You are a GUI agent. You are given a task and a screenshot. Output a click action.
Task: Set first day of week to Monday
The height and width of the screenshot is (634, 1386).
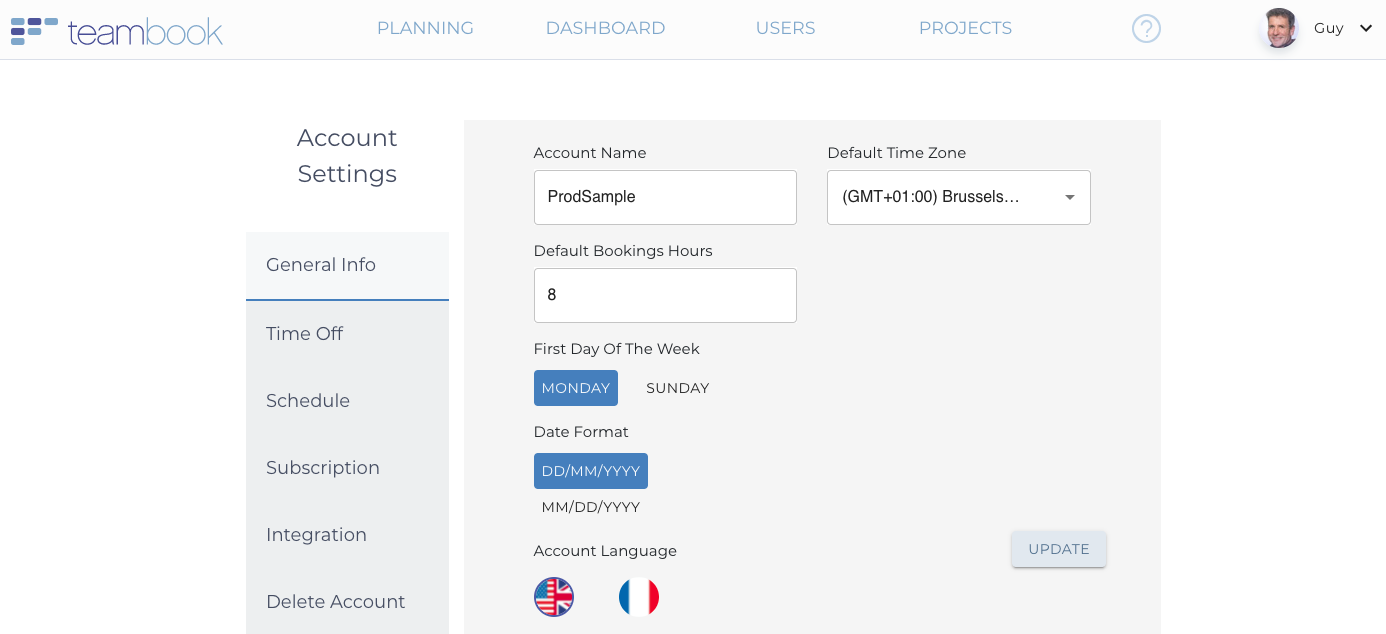click(x=576, y=388)
